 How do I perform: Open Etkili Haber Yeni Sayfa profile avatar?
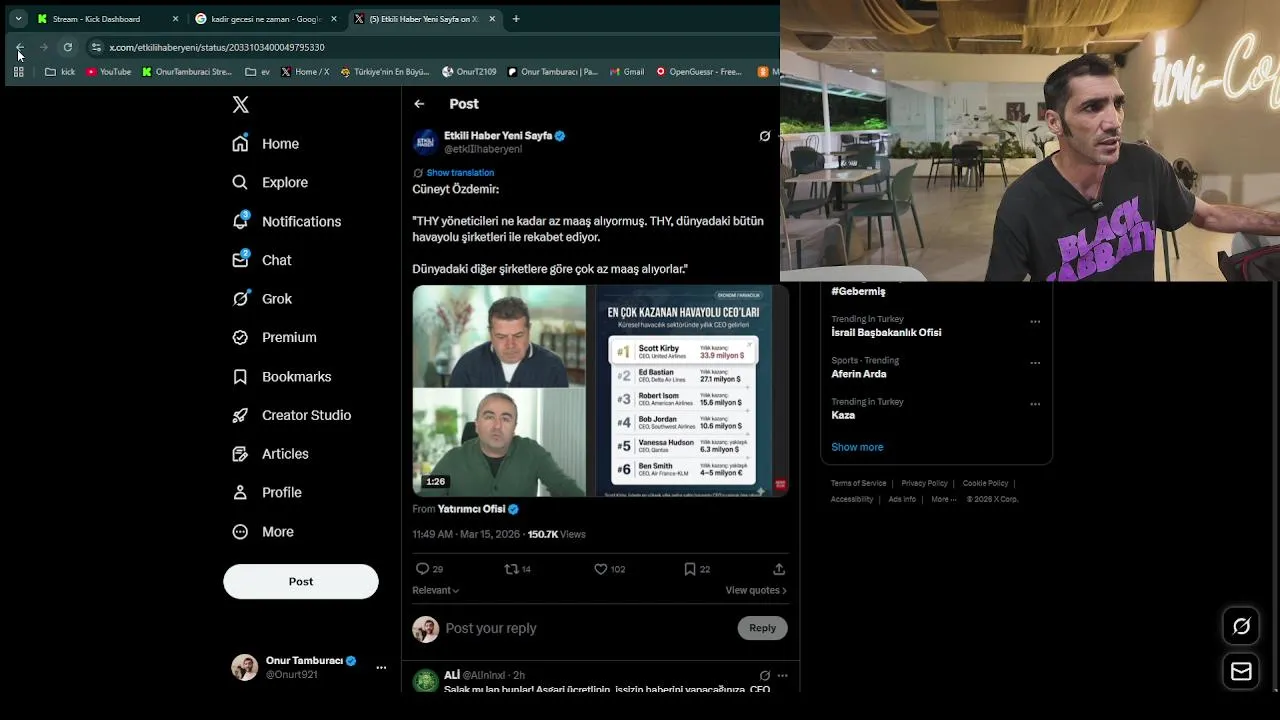pyautogui.click(x=426, y=142)
